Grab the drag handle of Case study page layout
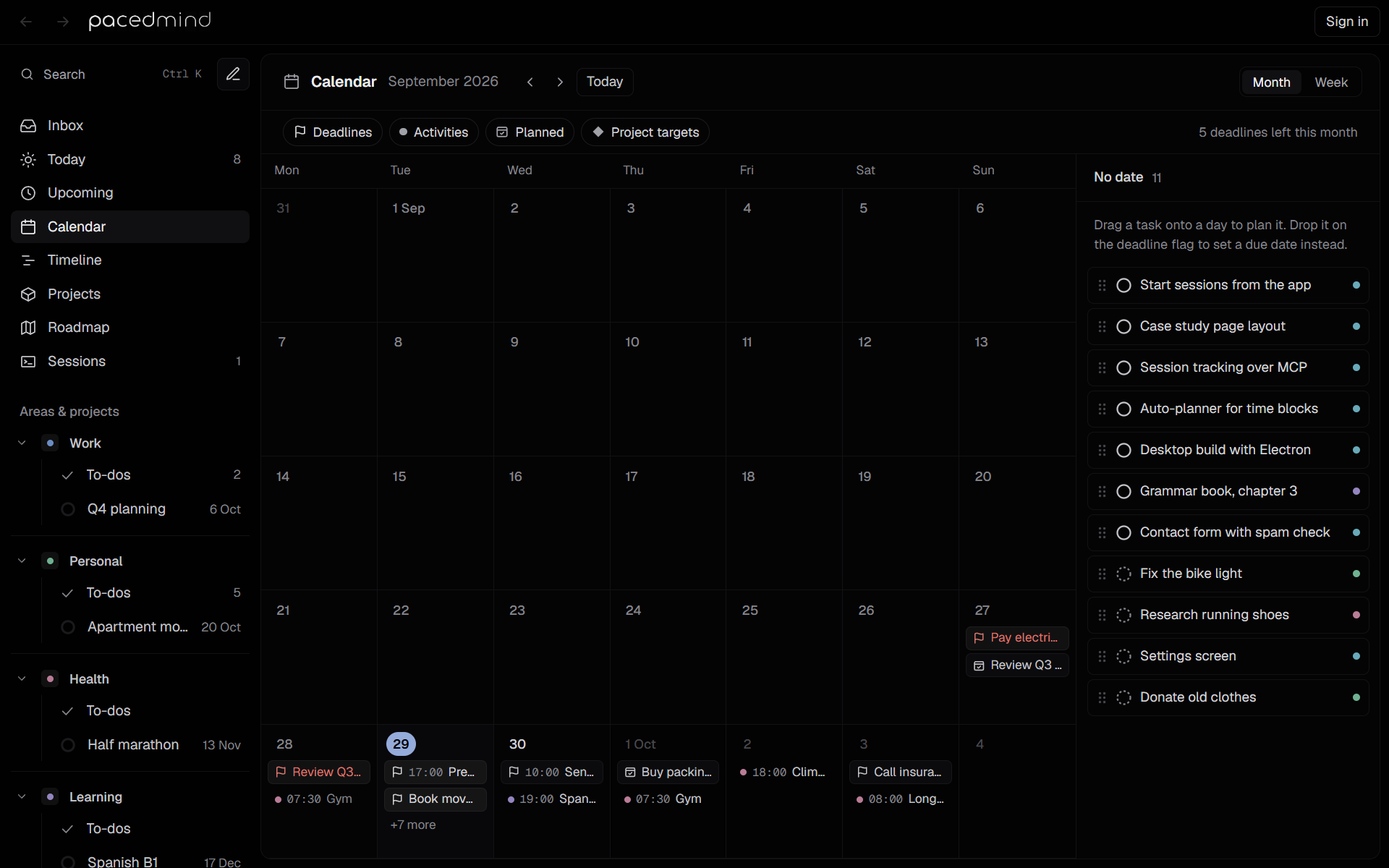Screen dimensions: 1389x868 tap(1102, 326)
